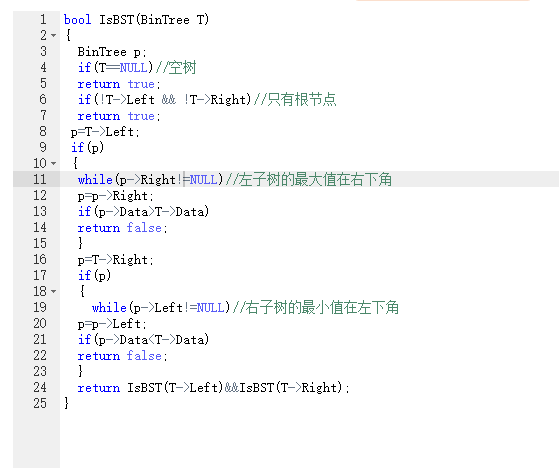This screenshot has height=468, width=559.
Task: Click the comment '//左子树的最大值在右下角'
Action: coord(309,179)
